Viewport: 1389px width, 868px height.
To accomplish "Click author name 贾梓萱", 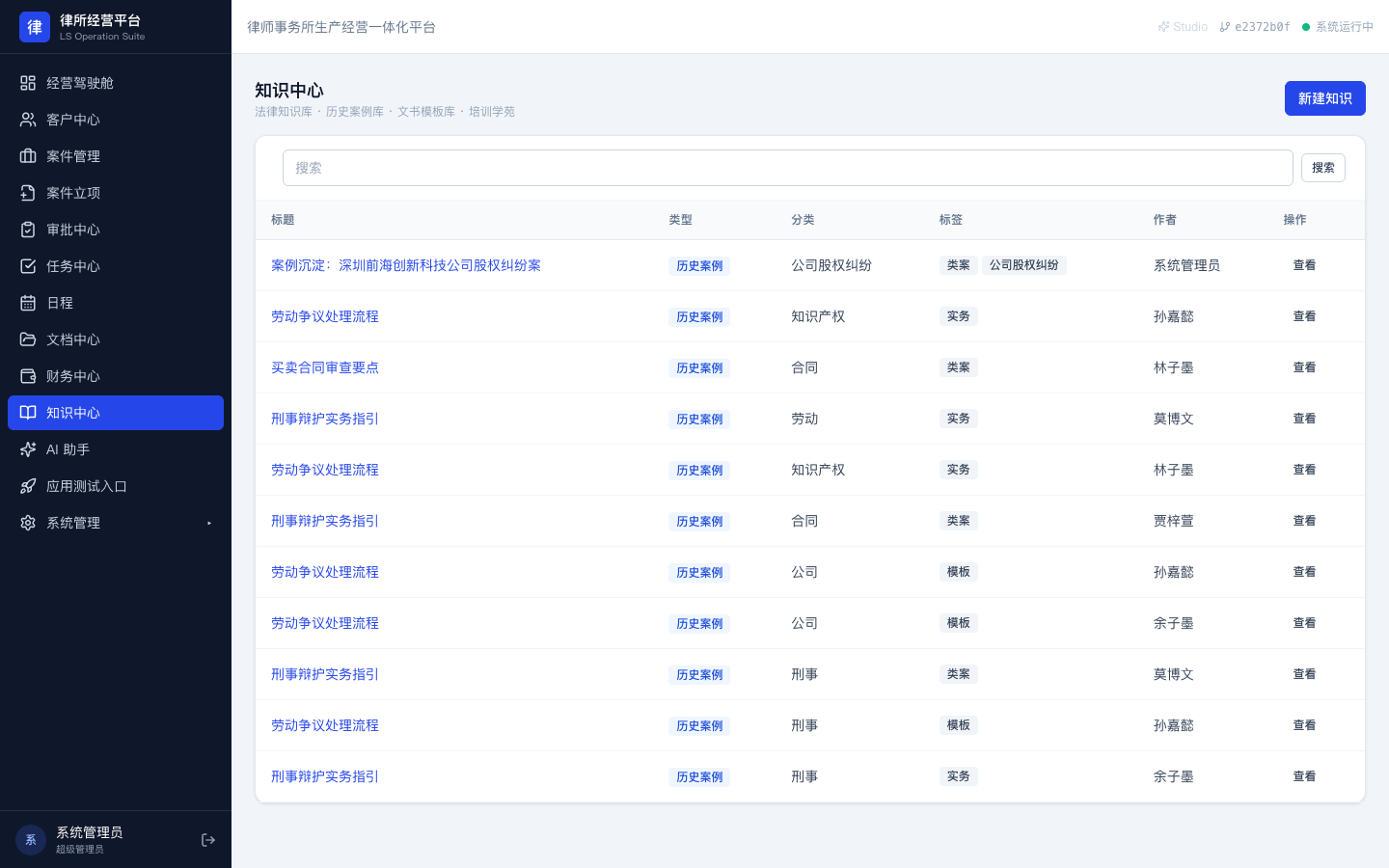I will pos(1174,521).
